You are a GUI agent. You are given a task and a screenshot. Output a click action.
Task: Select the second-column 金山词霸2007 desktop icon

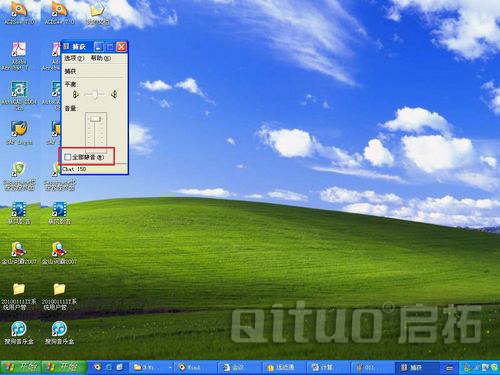coord(59,253)
